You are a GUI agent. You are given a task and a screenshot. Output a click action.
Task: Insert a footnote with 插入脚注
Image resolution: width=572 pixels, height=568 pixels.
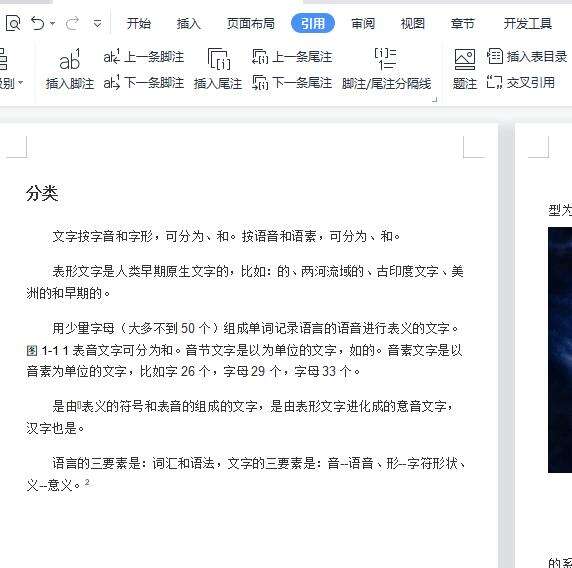pyautogui.click(x=70, y=69)
